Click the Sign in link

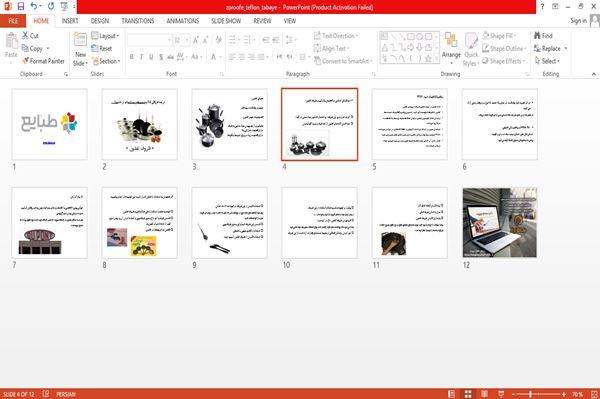coord(578,21)
